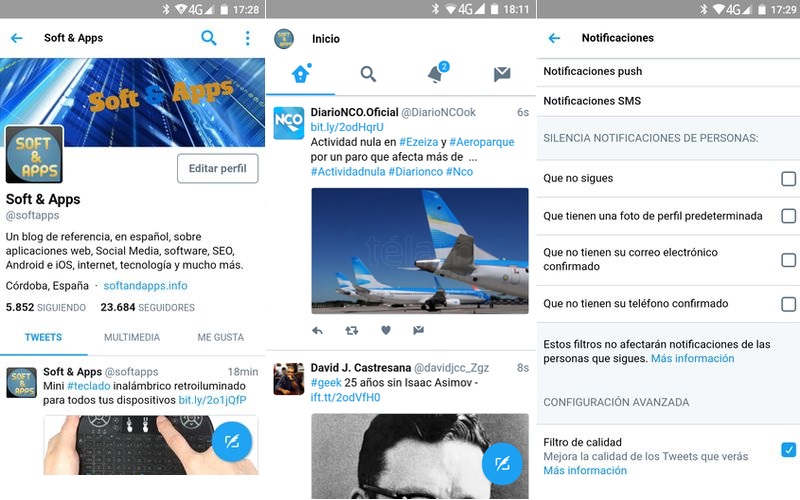The height and width of the screenshot is (500, 800).
Task: Tap the account avatar next to Inicio
Action: click(x=284, y=38)
